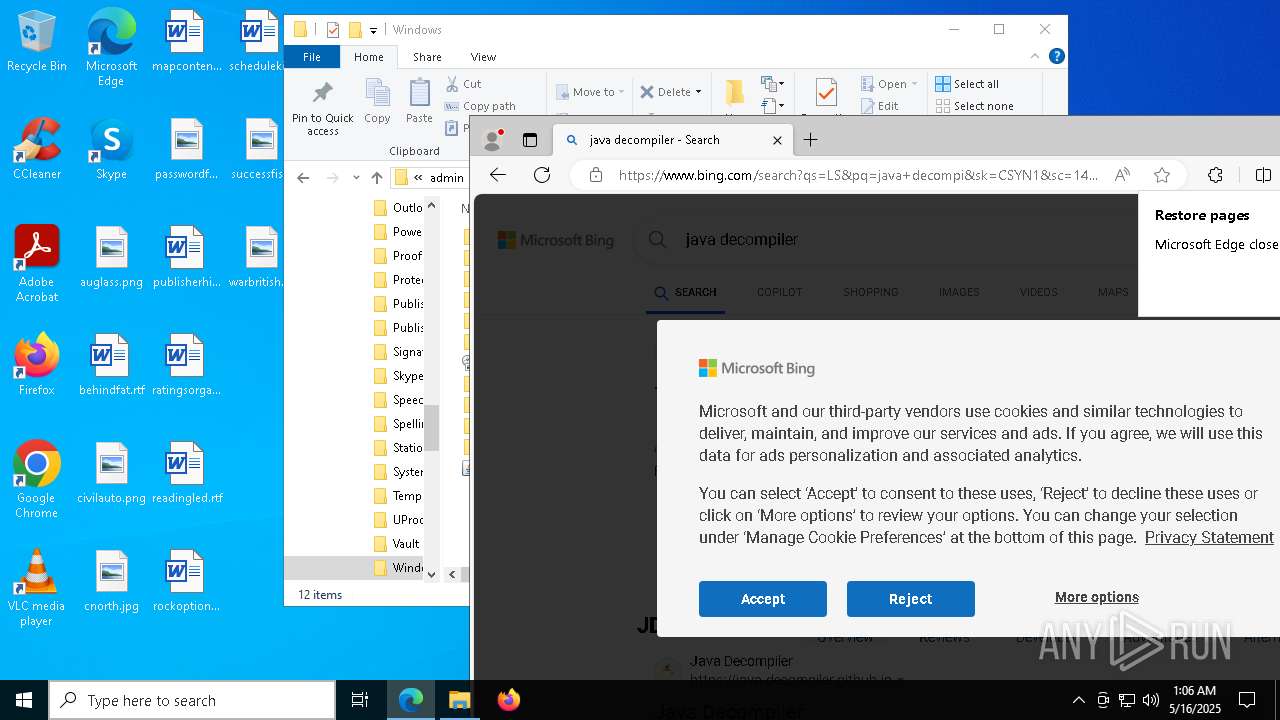Open recent locations dropdown in Explorer
Image resolution: width=1280 pixels, height=720 pixels.
pos(356,178)
